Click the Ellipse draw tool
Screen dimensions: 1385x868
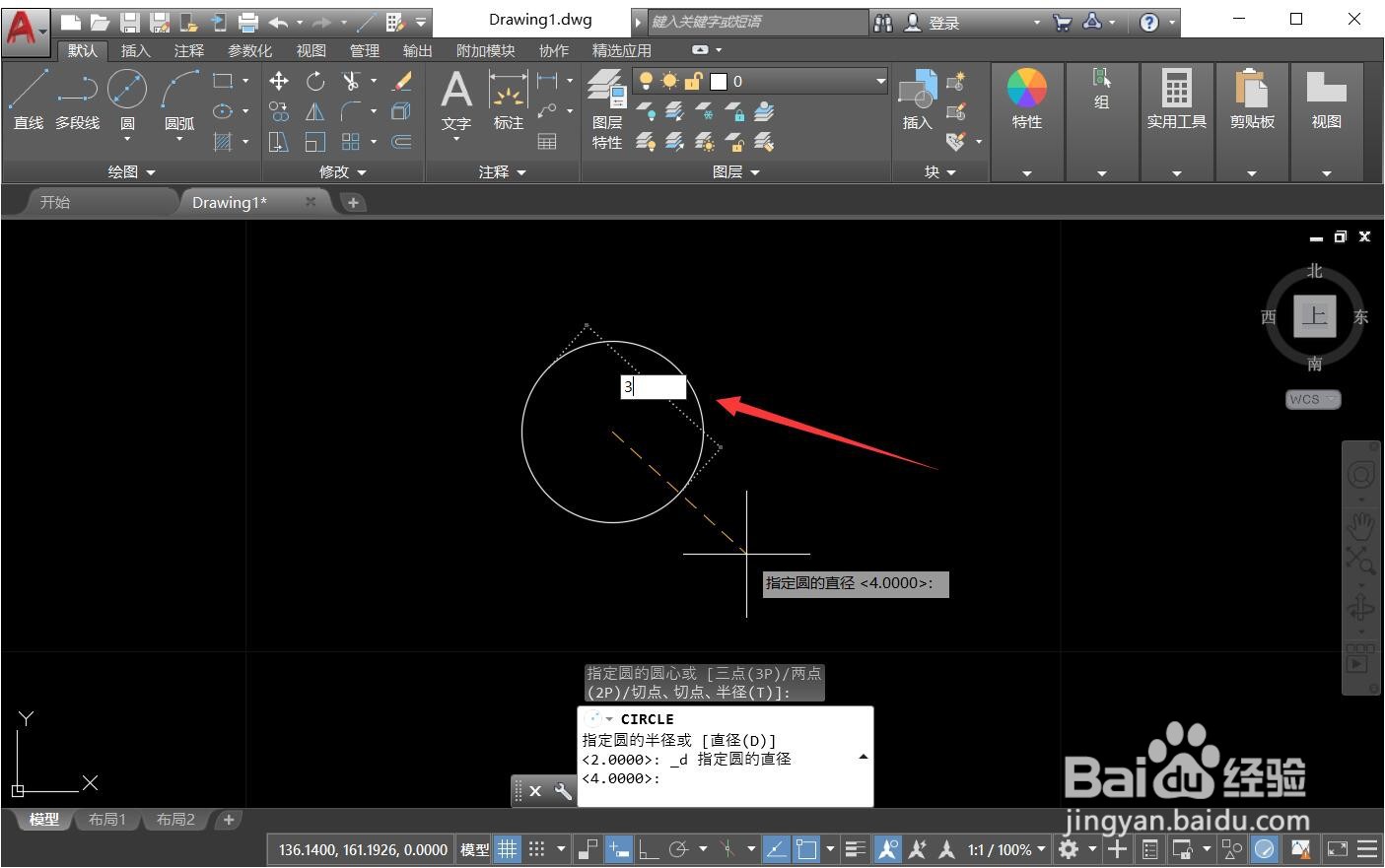224,111
